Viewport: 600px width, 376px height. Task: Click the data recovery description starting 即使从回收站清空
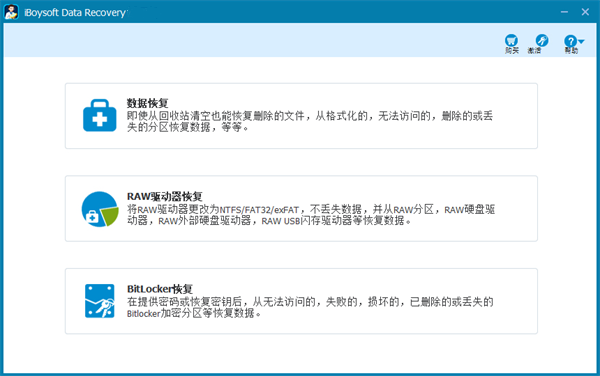point(310,121)
